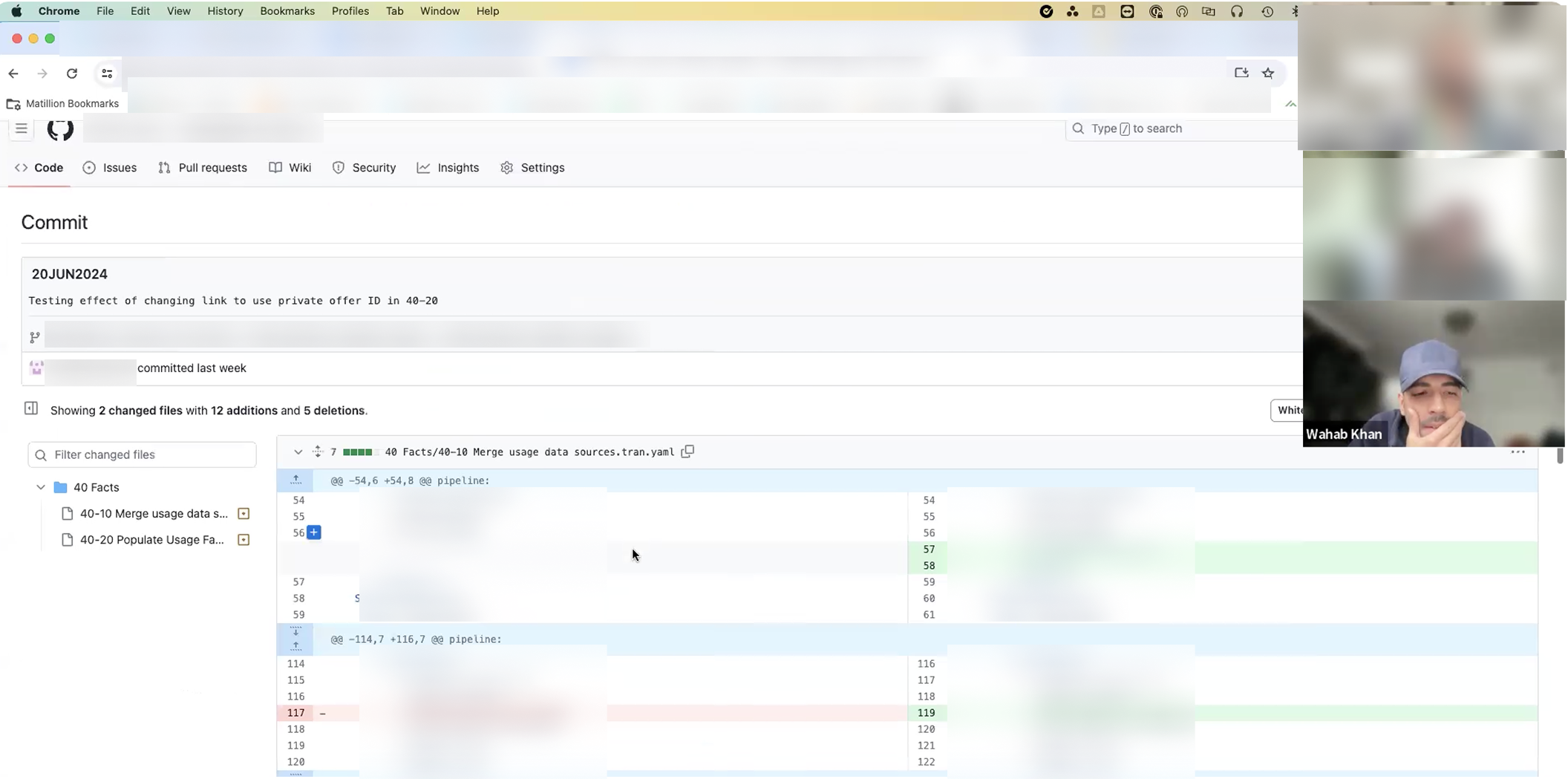Go forward in browser history
This screenshot has height=779, width=1568.
[42, 74]
